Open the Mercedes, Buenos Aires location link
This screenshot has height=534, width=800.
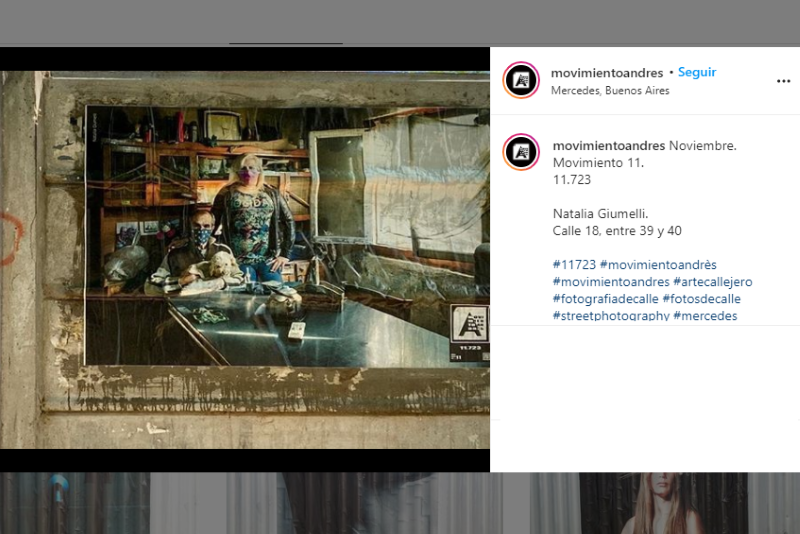(x=610, y=91)
